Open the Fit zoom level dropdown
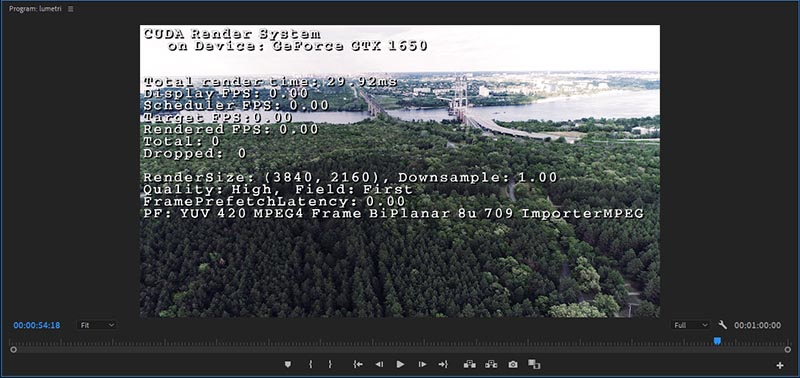The image size is (800, 378). point(97,325)
